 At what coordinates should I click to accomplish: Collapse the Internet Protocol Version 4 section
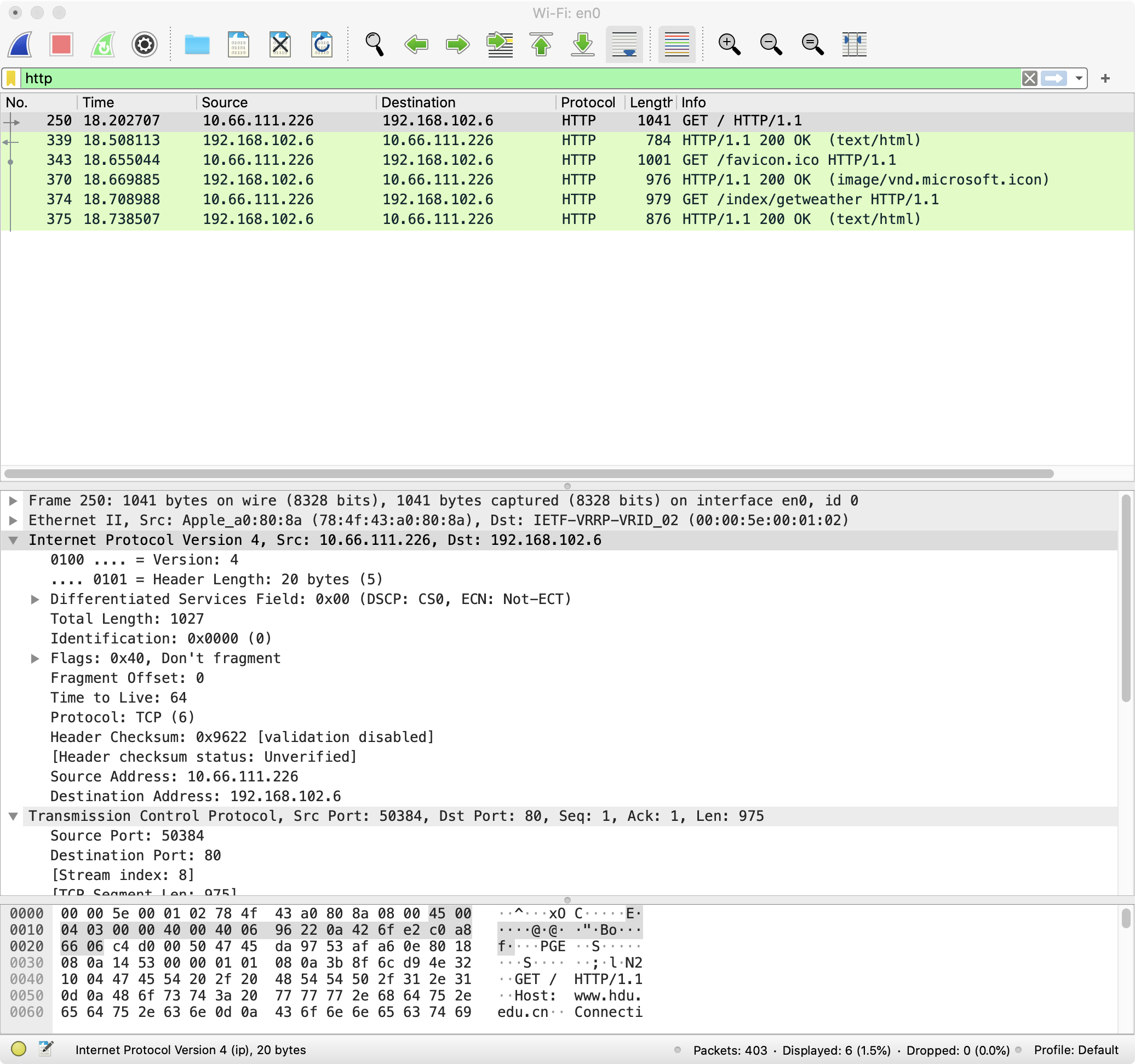point(13,540)
